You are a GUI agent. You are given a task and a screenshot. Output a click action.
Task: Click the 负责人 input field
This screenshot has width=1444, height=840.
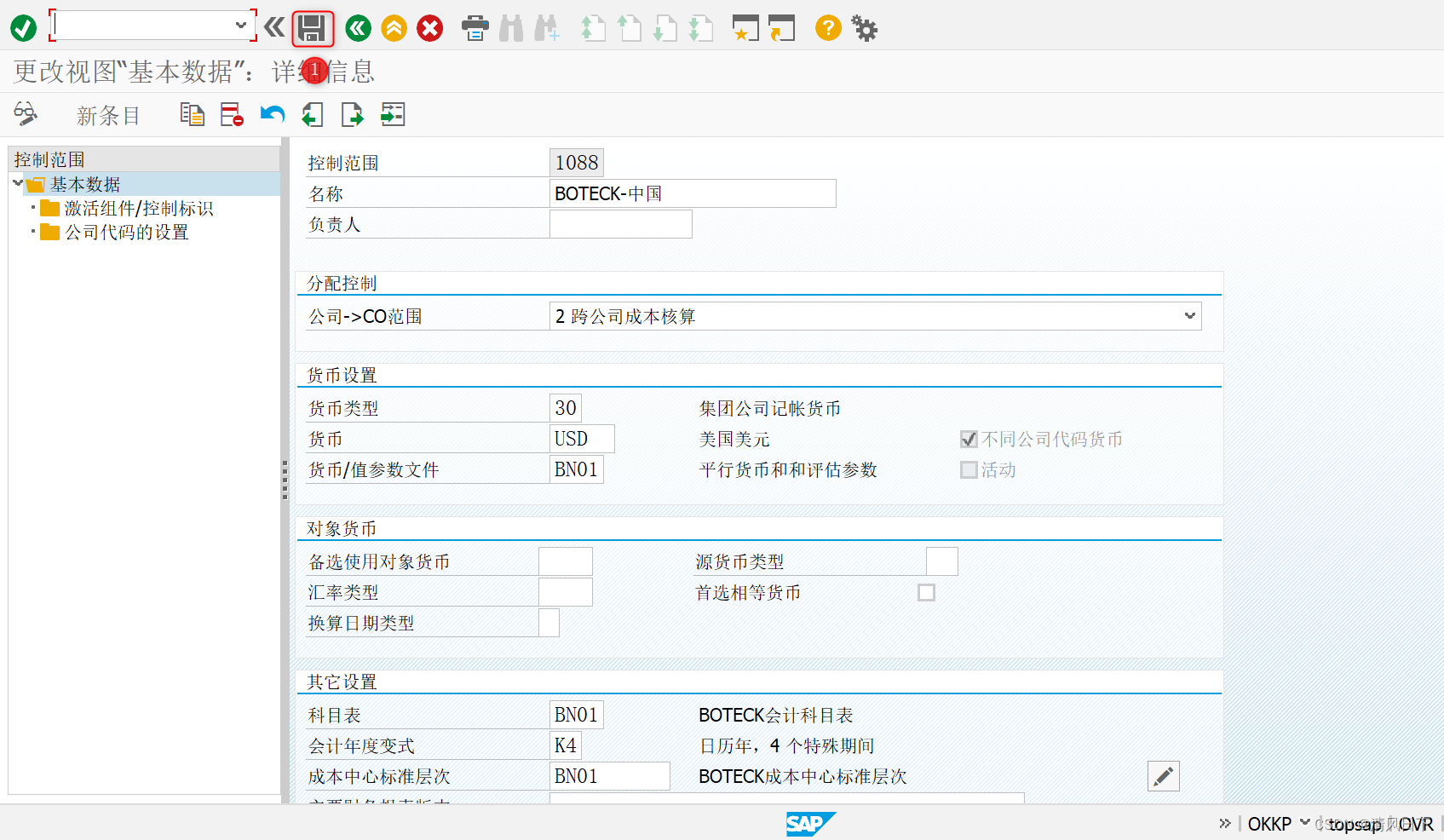pyautogui.click(x=621, y=224)
